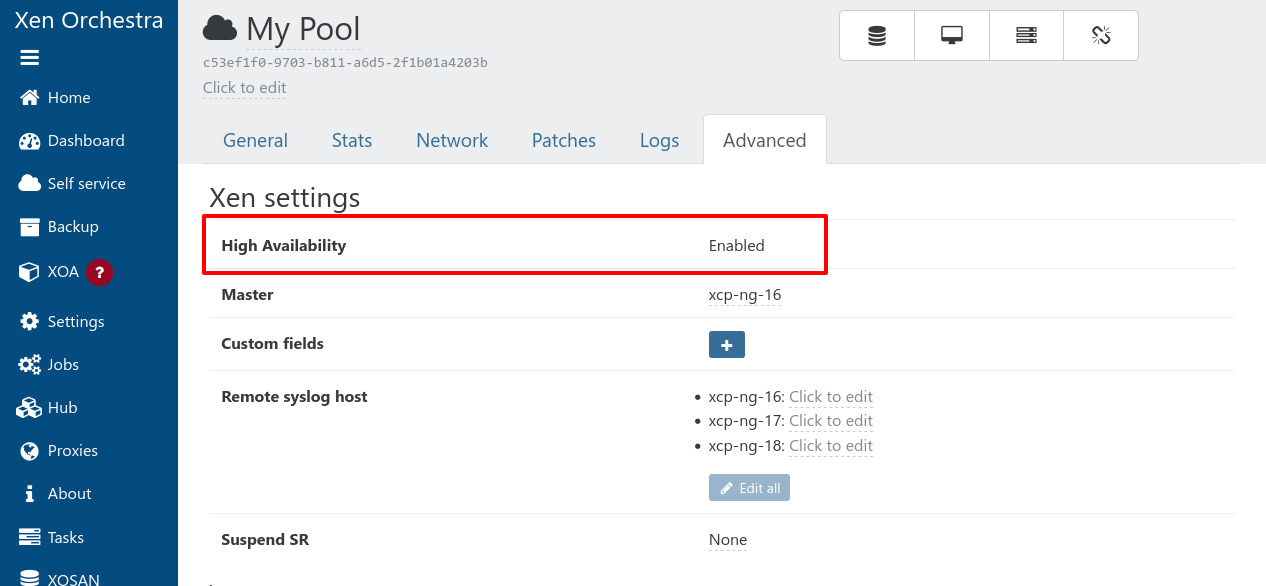1266x586 pixels.
Task: Edit the pool description text
Action: (244, 88)
